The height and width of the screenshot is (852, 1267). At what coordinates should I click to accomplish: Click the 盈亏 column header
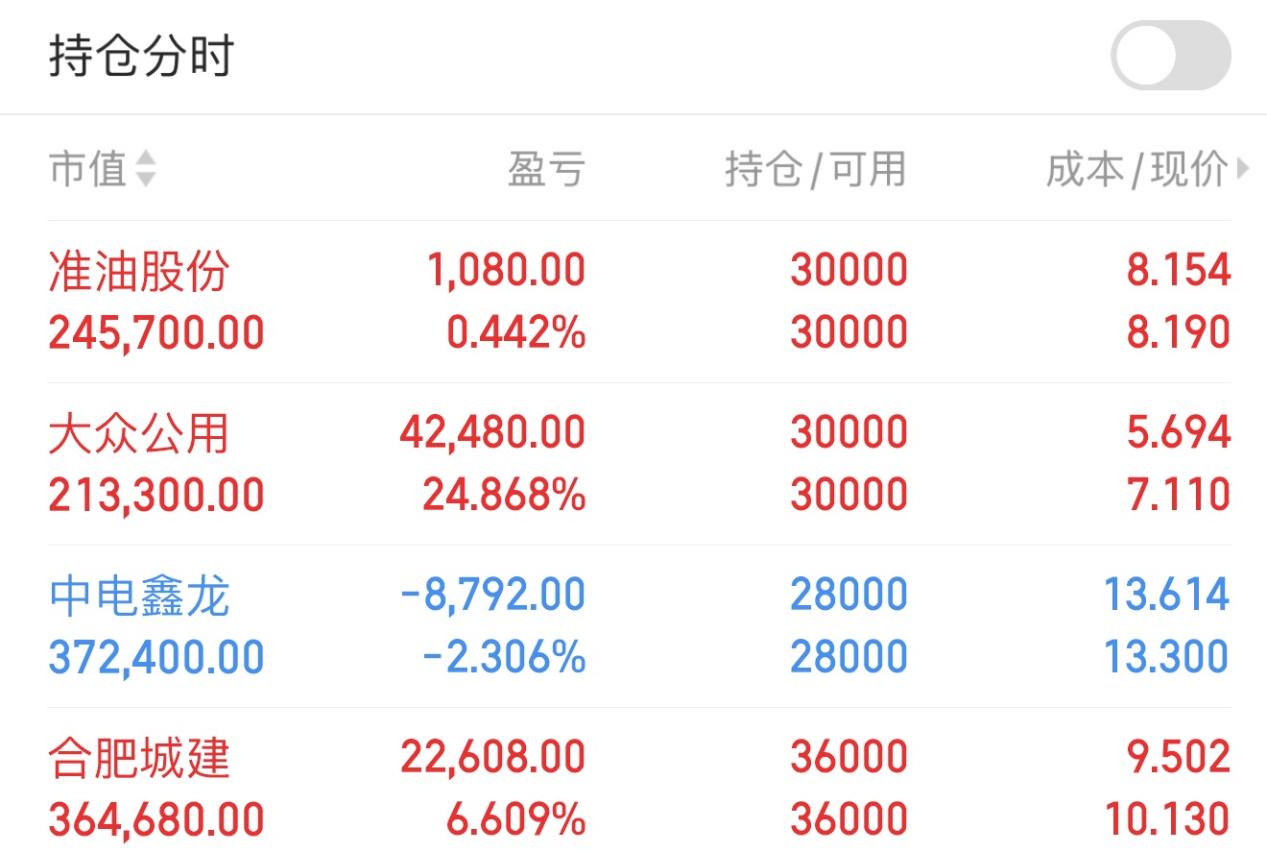point(546,169)
